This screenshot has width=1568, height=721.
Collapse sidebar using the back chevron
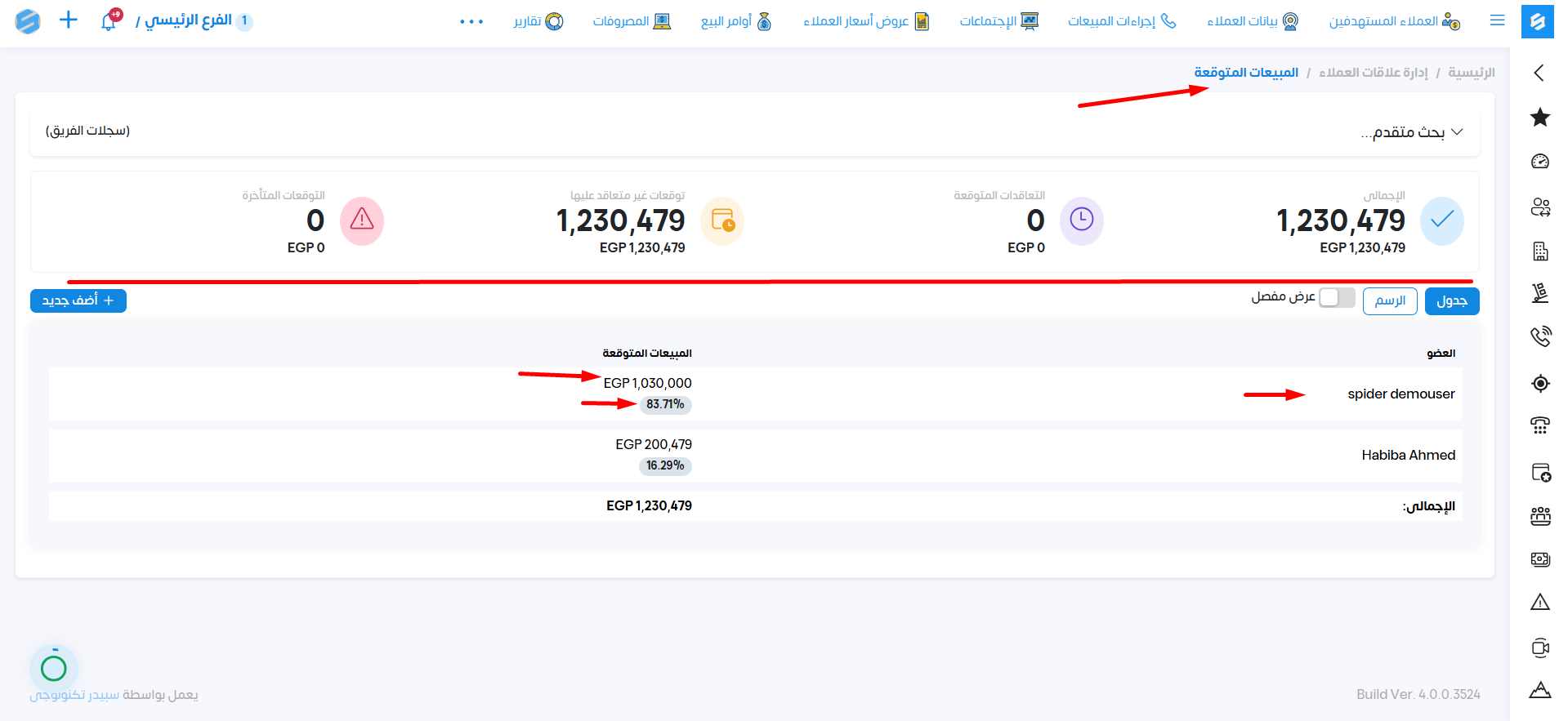point(1539,73)
